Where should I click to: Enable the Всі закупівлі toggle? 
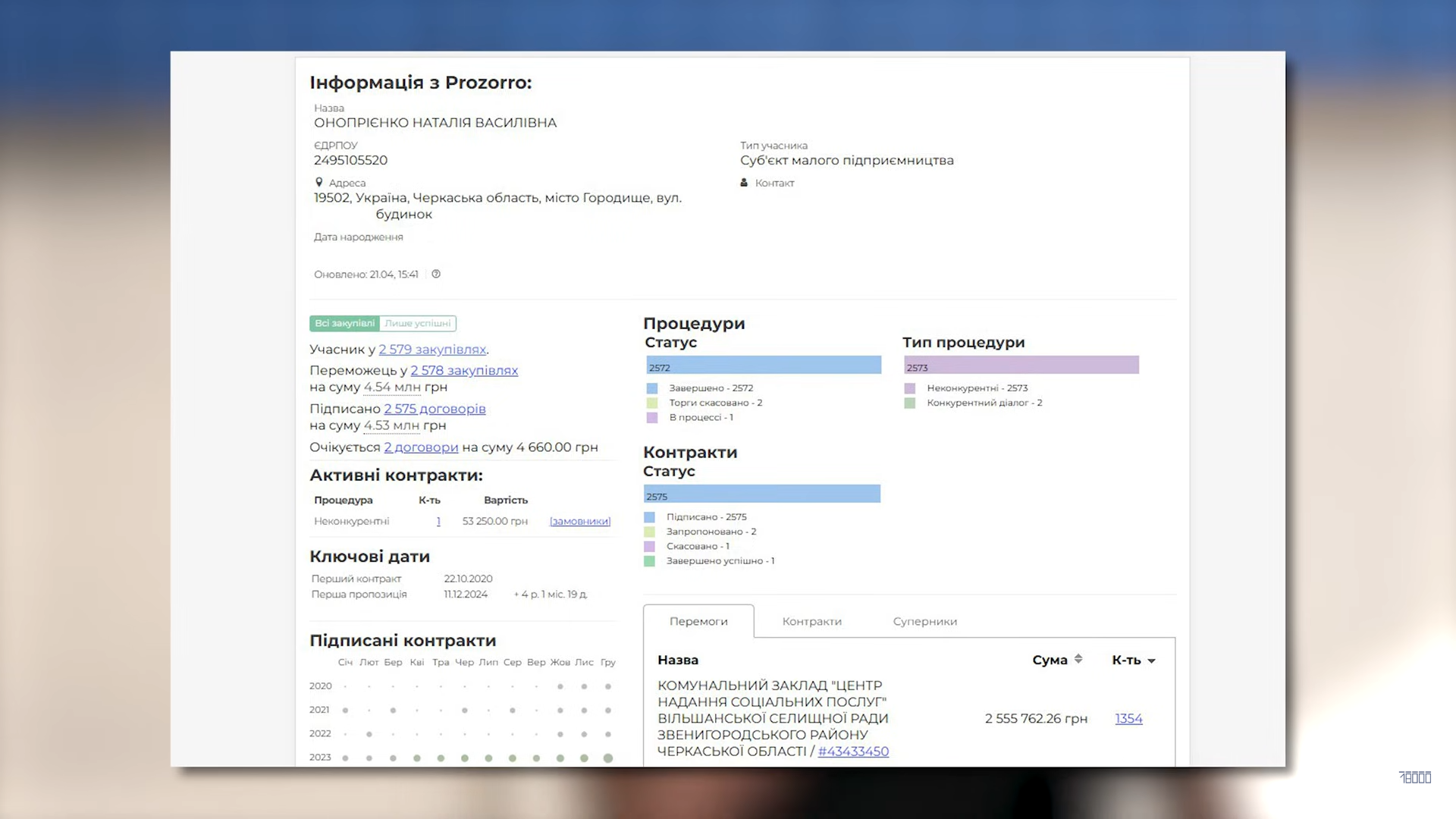tap(345, 324)
